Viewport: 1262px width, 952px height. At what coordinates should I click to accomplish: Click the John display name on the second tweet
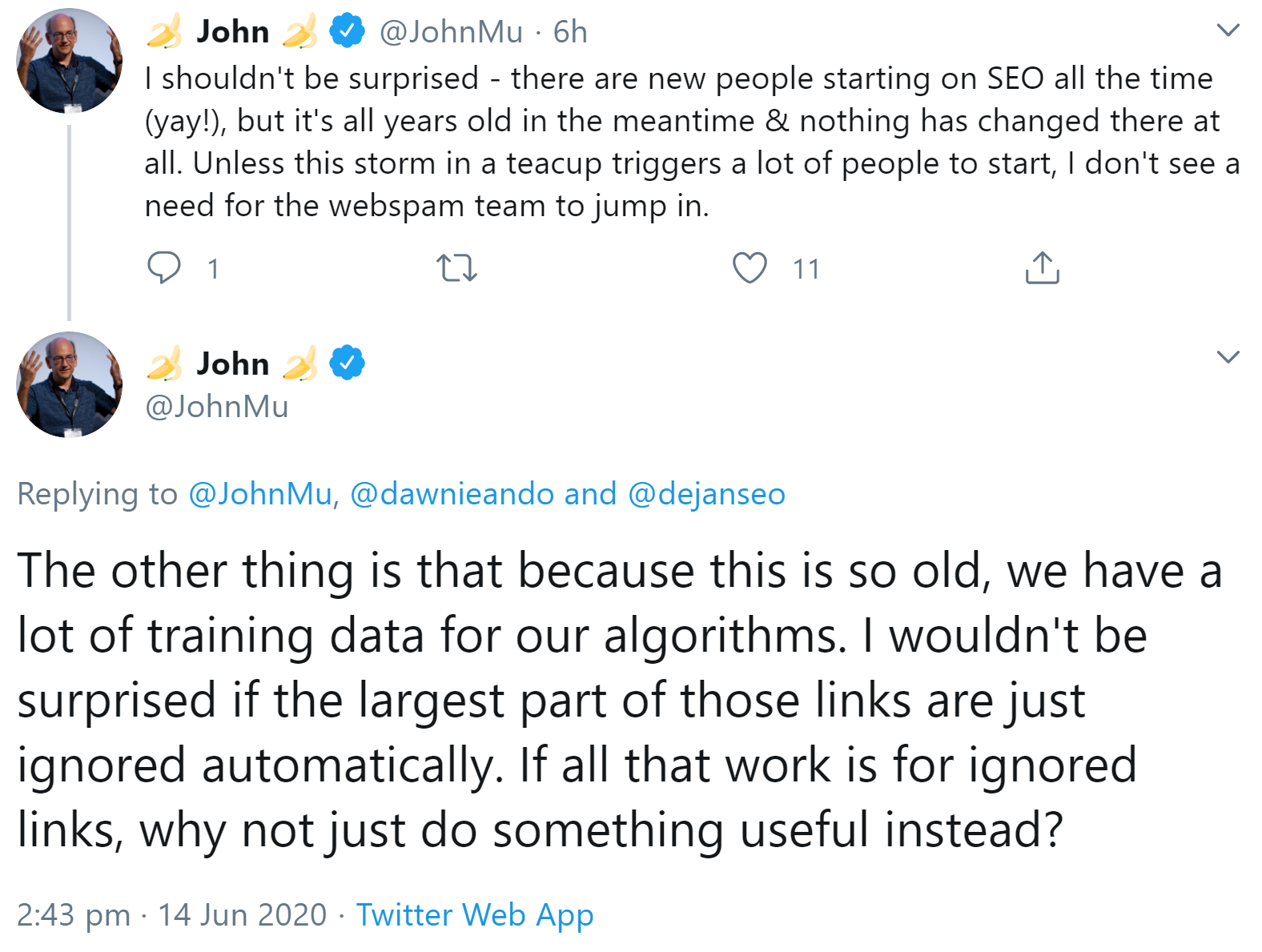233,364
